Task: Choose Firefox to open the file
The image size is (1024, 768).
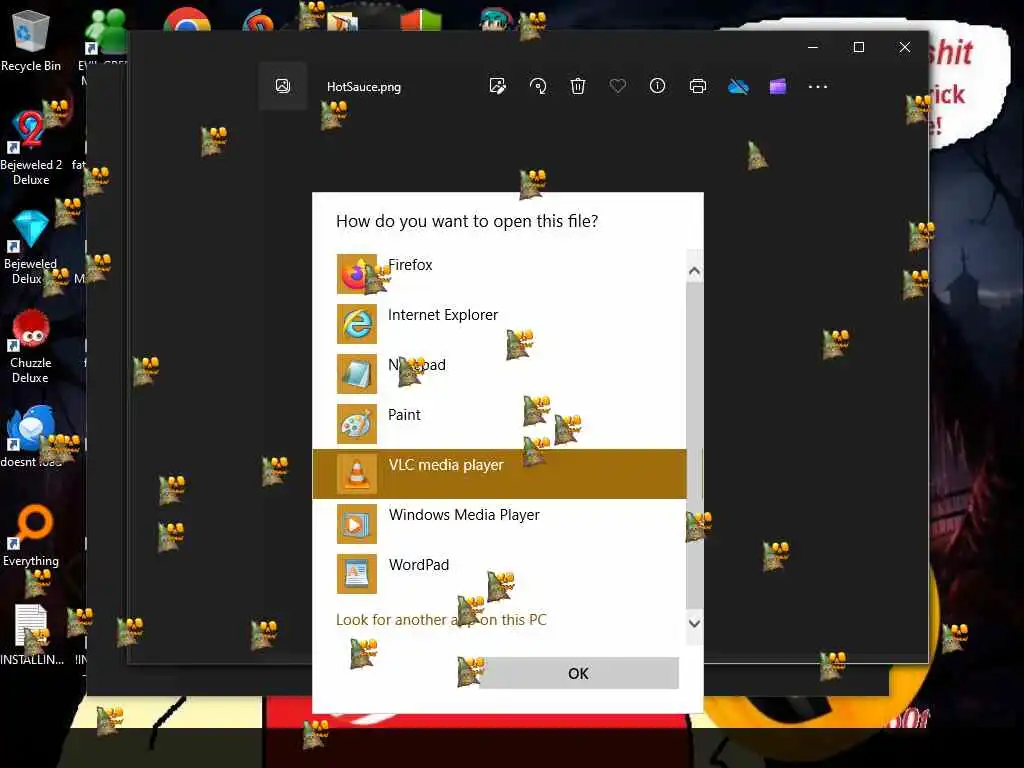Action: (x=499, y=274)
